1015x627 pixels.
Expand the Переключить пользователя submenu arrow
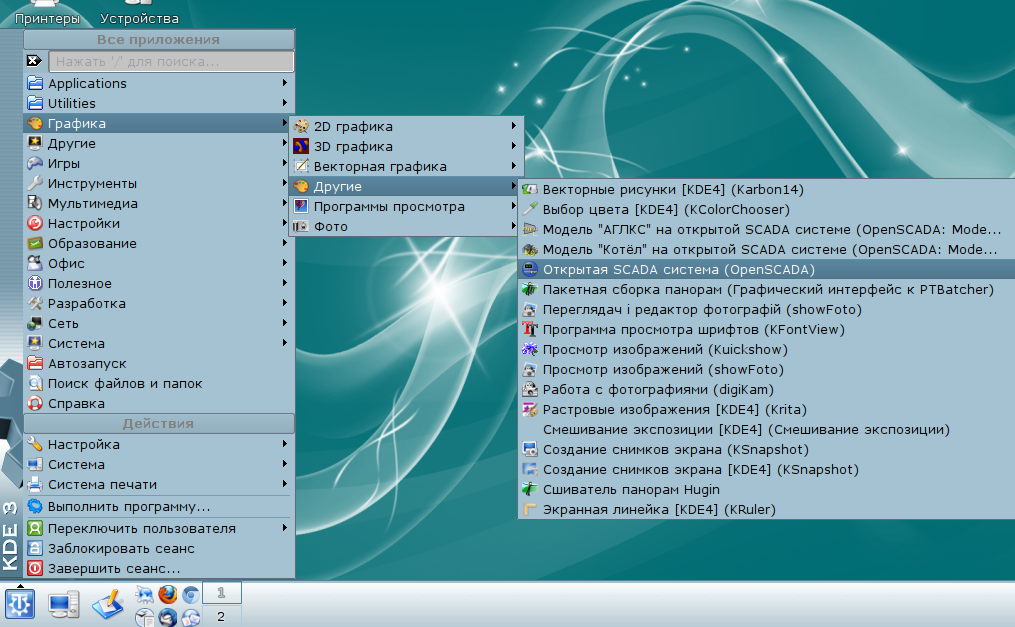click(285, 528)
